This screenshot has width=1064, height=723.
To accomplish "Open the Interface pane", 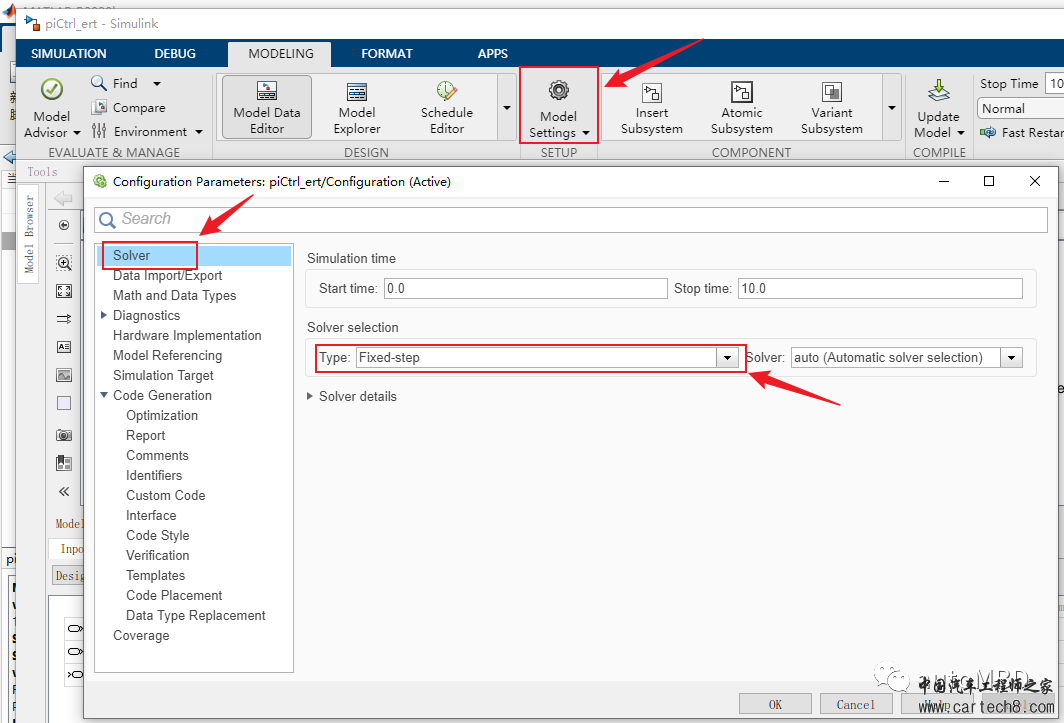I will [151, 515].
